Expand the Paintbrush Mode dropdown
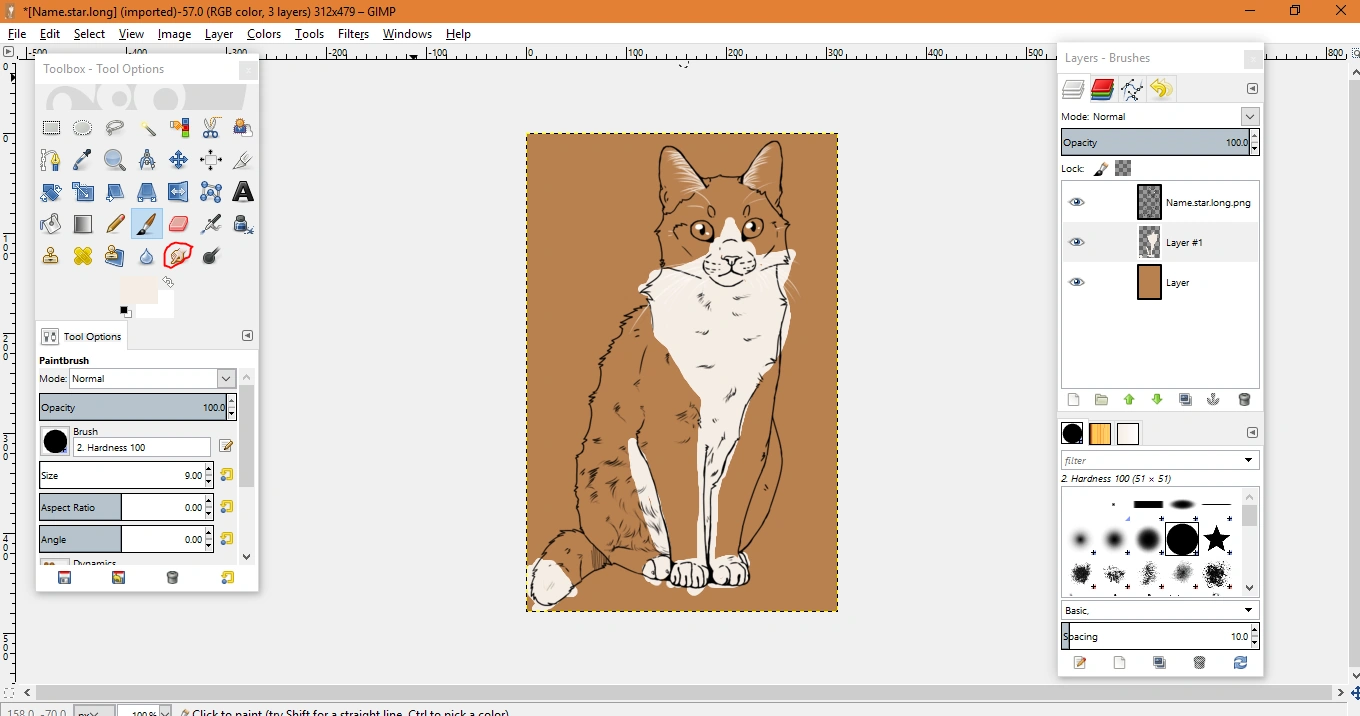Image resolution: width=1360 pixels, height=716 pixels. tap(226, 379)
